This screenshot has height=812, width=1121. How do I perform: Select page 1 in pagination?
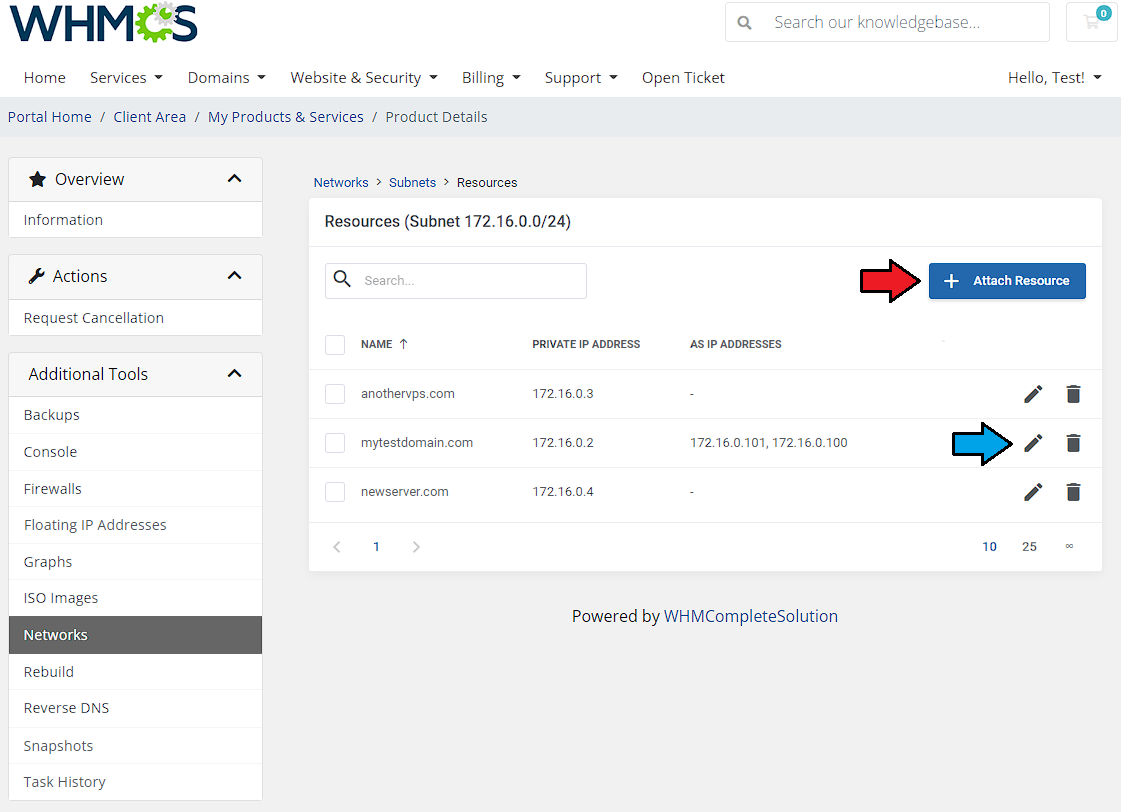(376, 547)
